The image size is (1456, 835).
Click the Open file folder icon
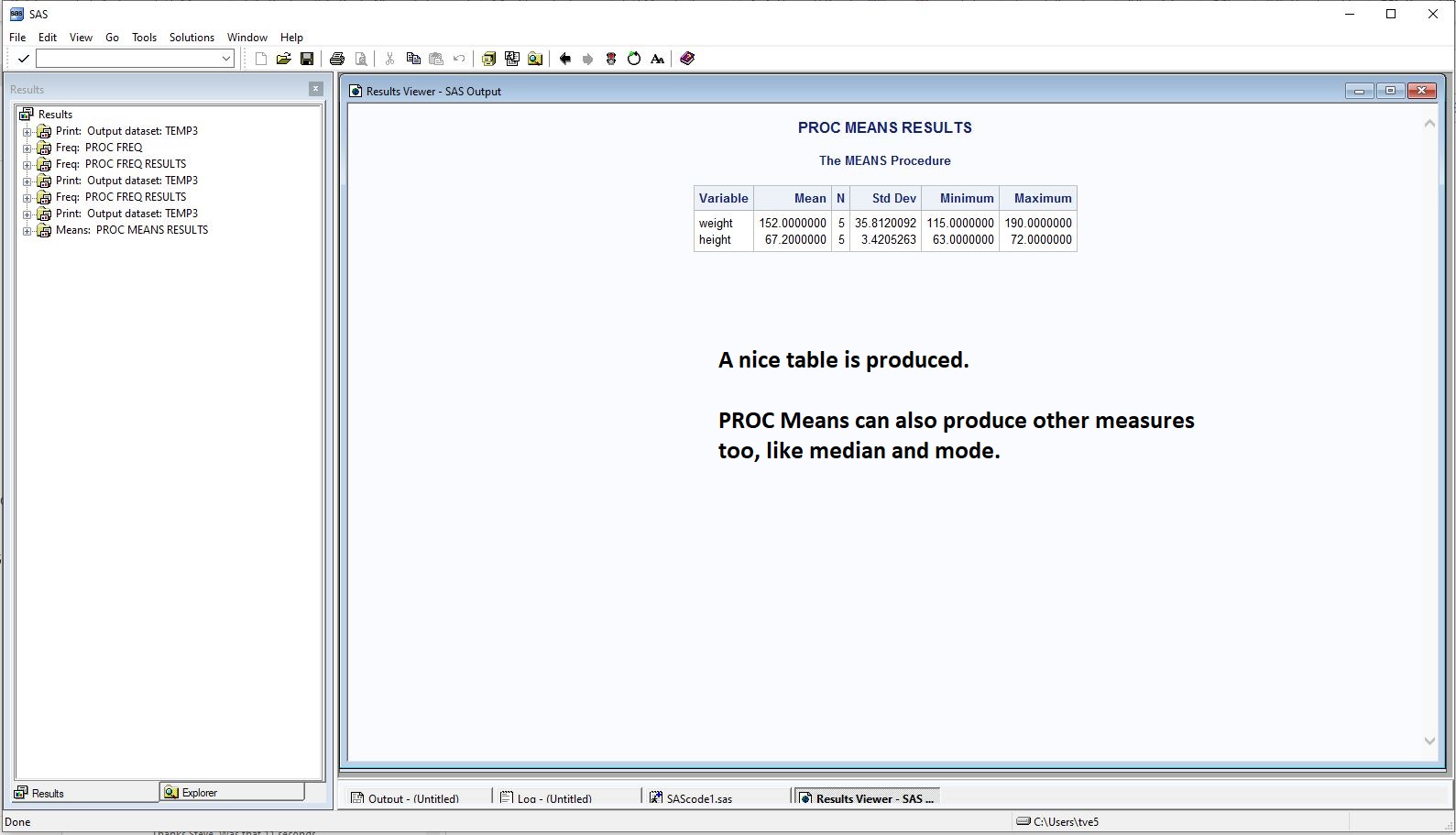(x=284, y=59)
